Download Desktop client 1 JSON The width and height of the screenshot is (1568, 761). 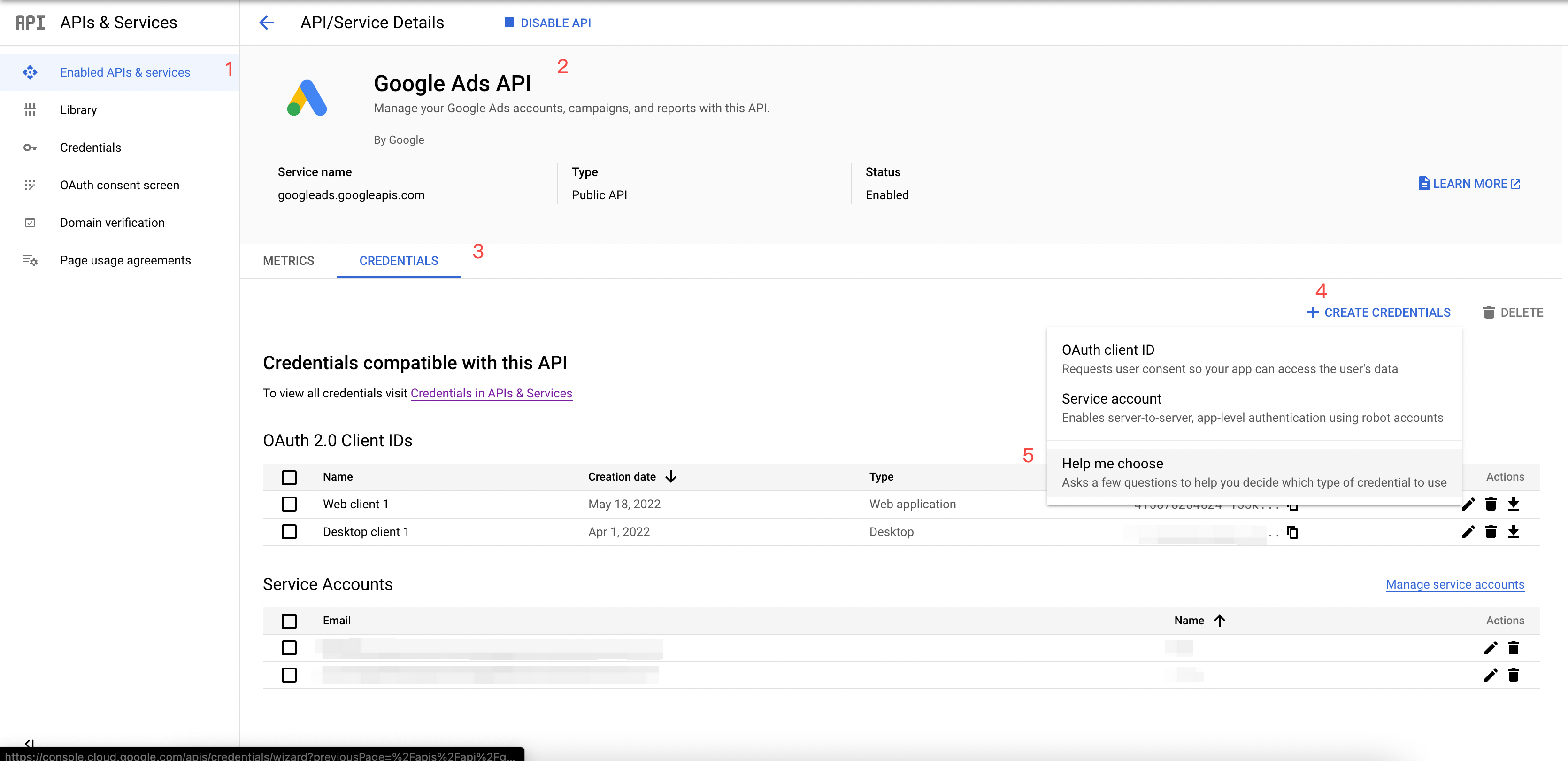(1513, 532)
